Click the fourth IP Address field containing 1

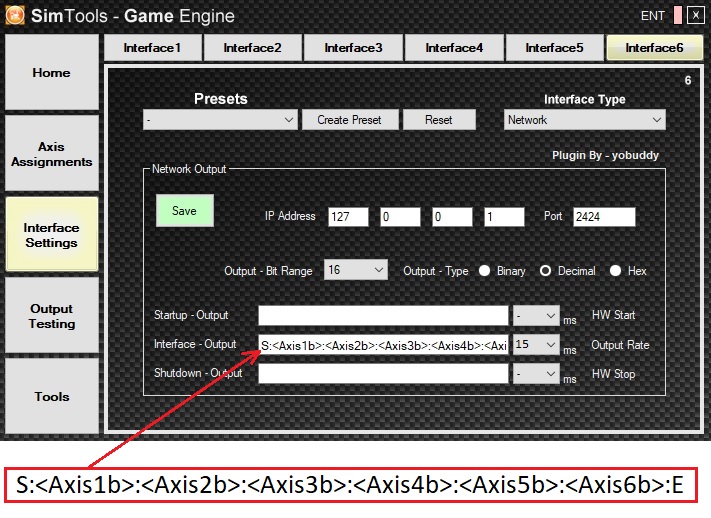(x=504, y=217)
